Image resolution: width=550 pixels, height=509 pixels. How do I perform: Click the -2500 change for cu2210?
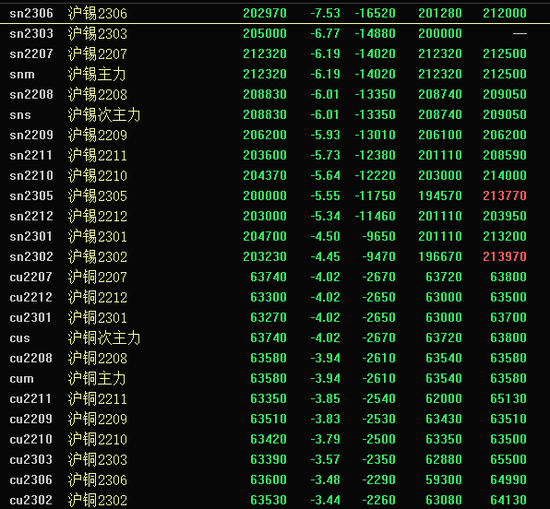[x=379, y=439]
